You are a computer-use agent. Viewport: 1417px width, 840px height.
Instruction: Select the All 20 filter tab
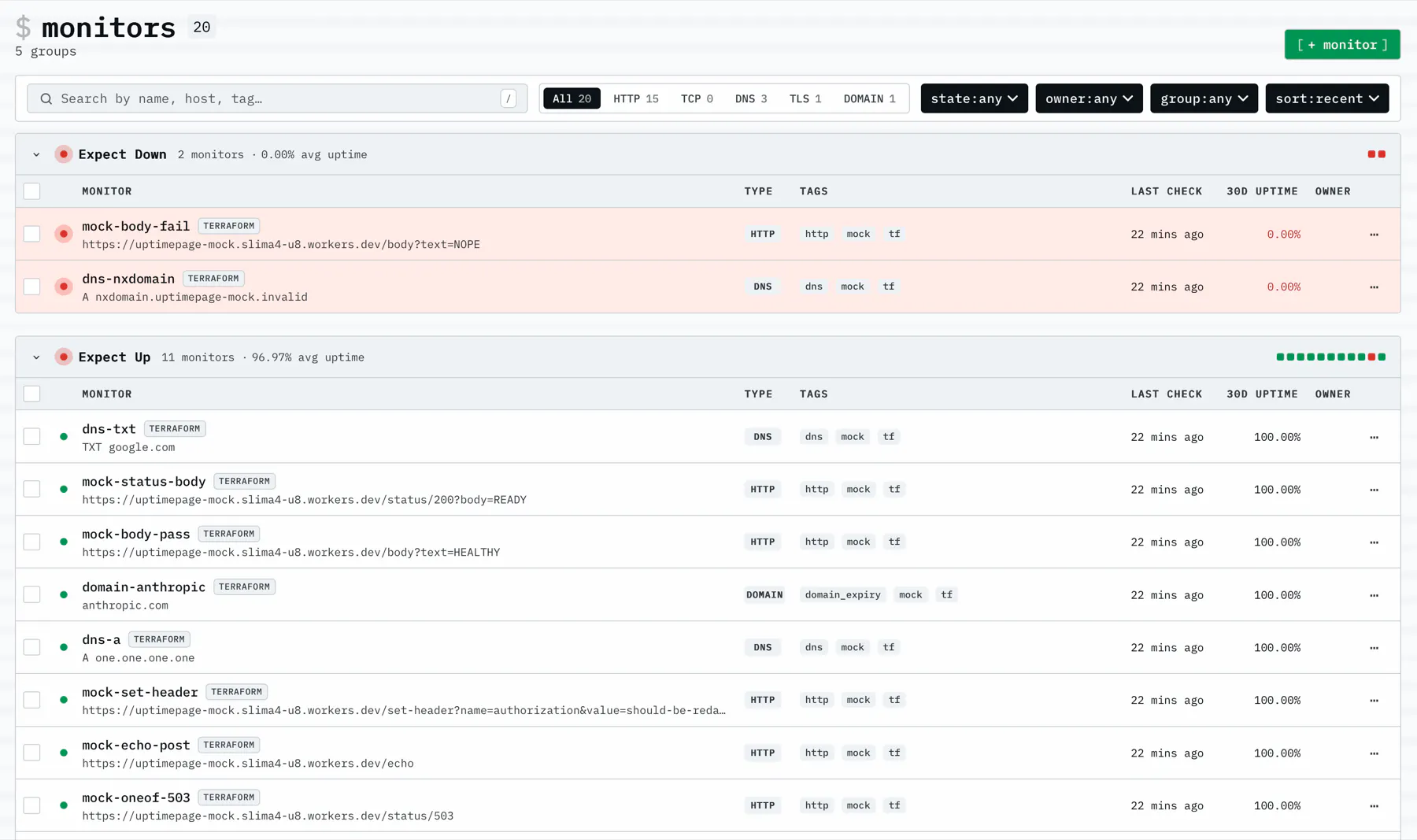click(x=572, y=98)
